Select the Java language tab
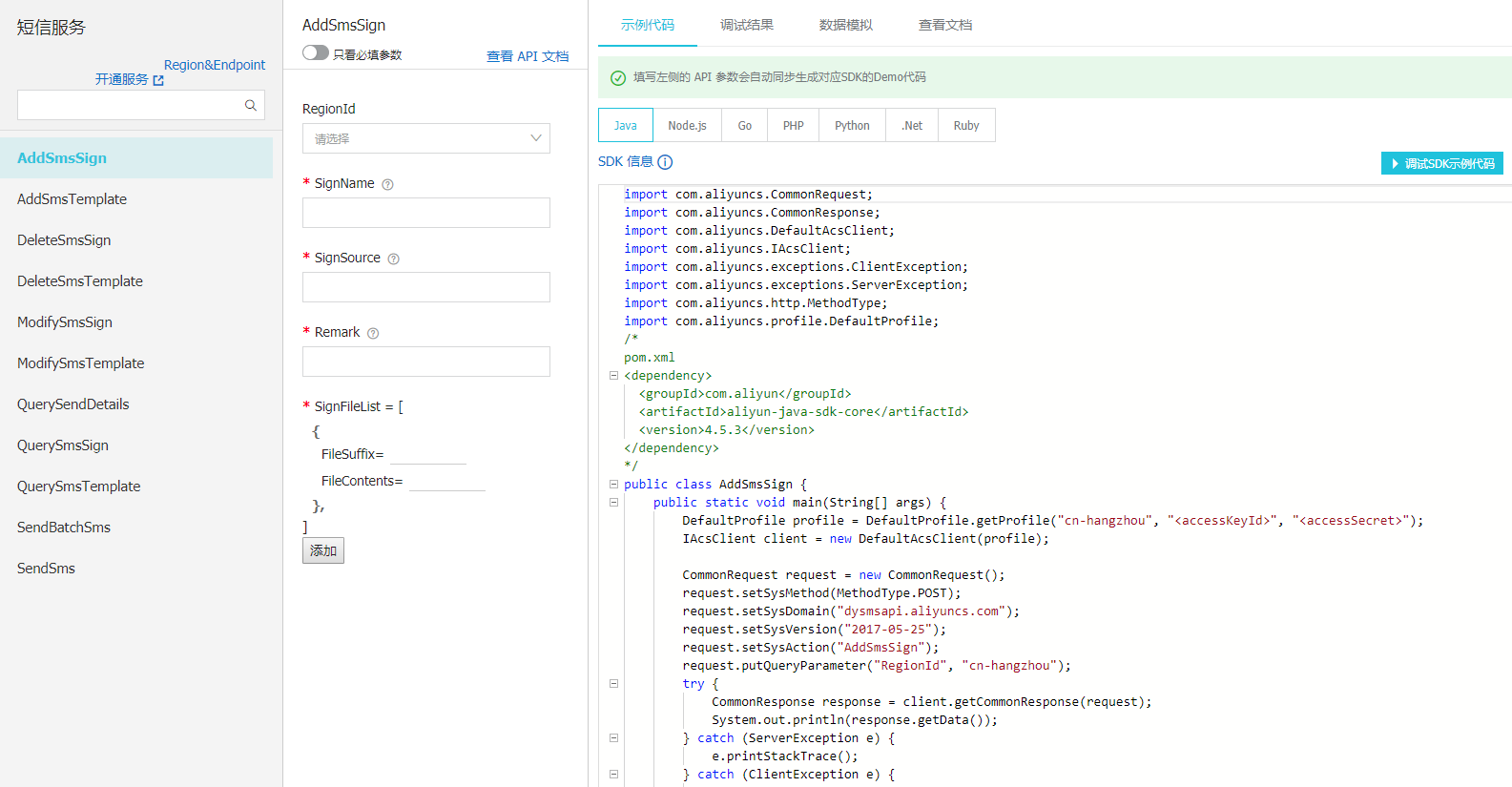The image size is (1512, 787). point(626,125)
